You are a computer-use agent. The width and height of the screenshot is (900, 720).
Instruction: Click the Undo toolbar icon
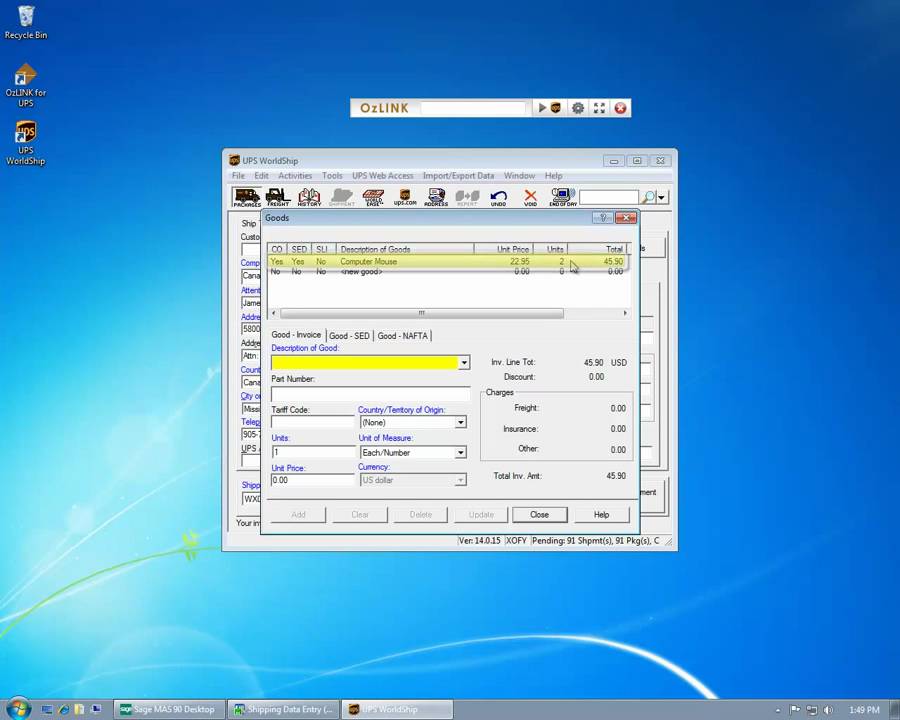click(x=498, y=197)
